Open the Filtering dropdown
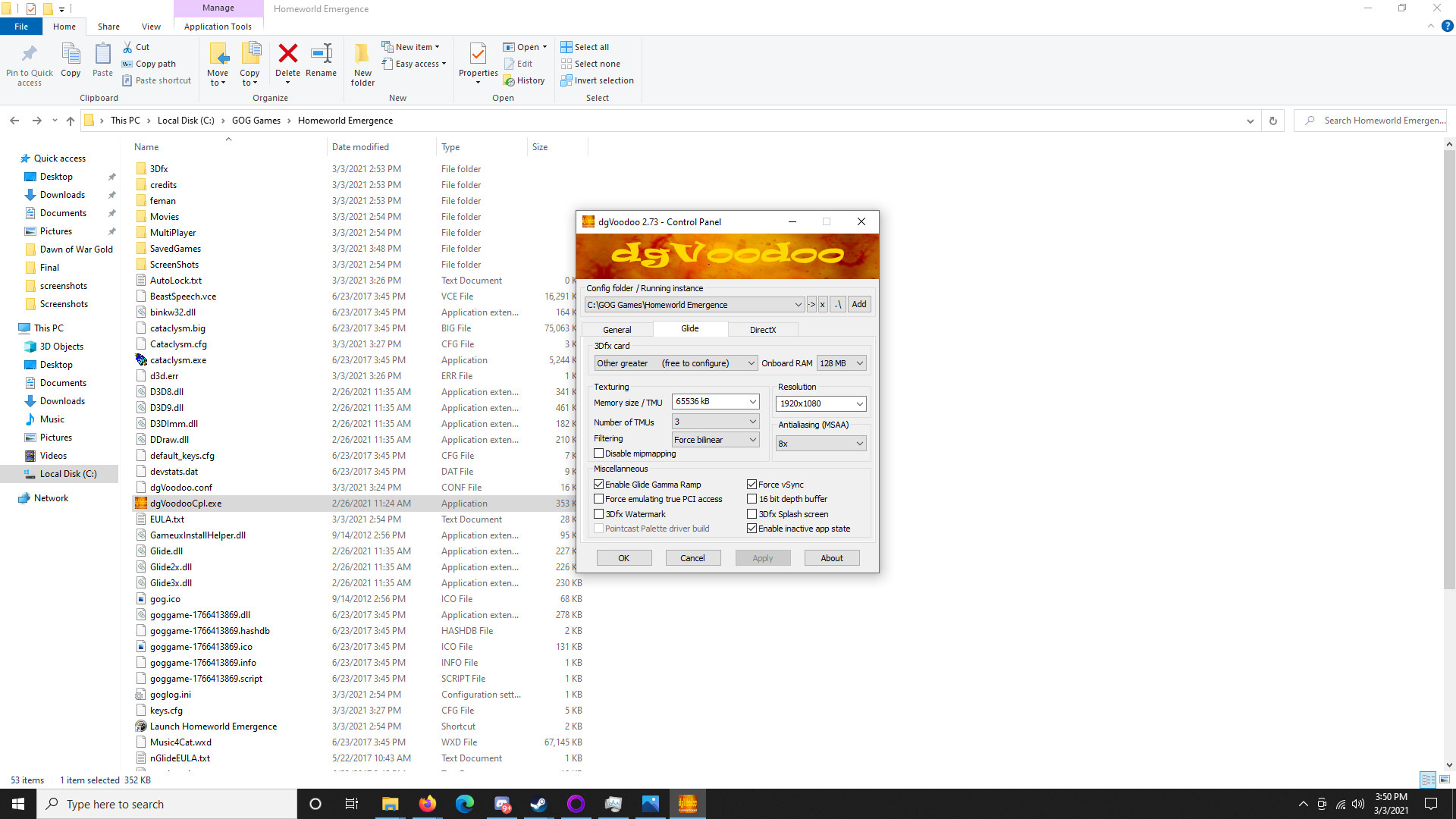This screenshot has height=819, width=1456. [715, 440]
